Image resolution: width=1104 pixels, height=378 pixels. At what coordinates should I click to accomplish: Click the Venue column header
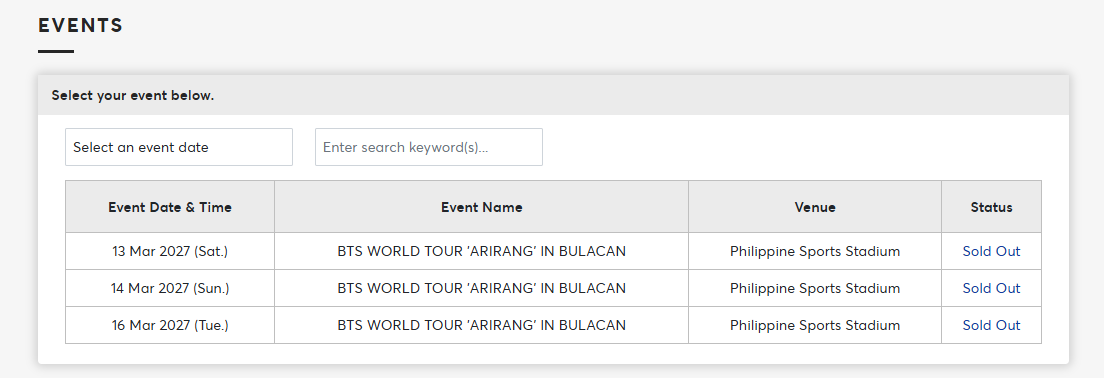[815, 207]
